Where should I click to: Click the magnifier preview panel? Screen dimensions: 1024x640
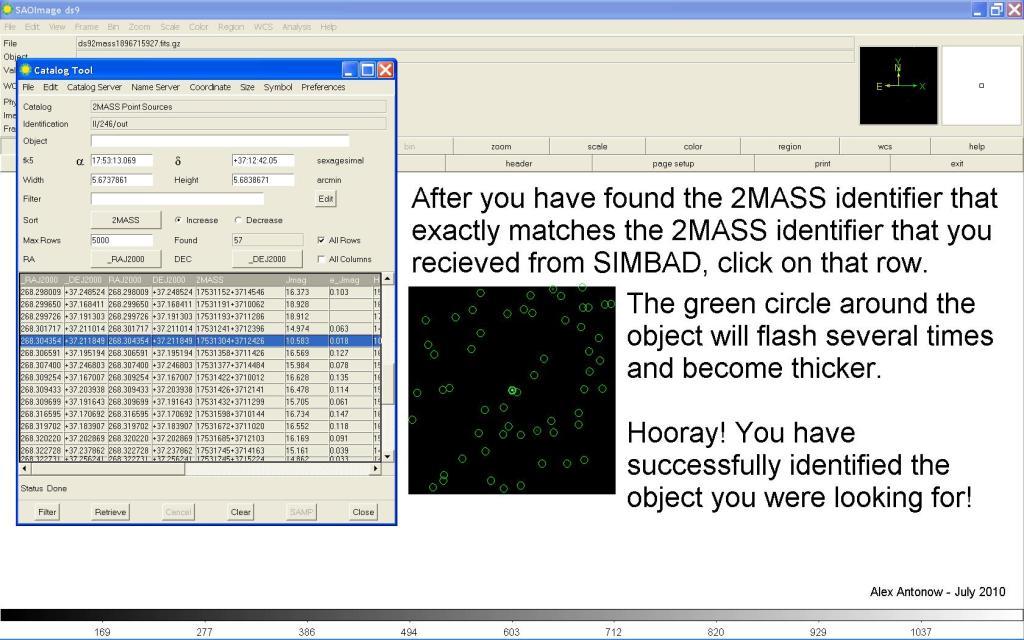(x=980, y=85)
